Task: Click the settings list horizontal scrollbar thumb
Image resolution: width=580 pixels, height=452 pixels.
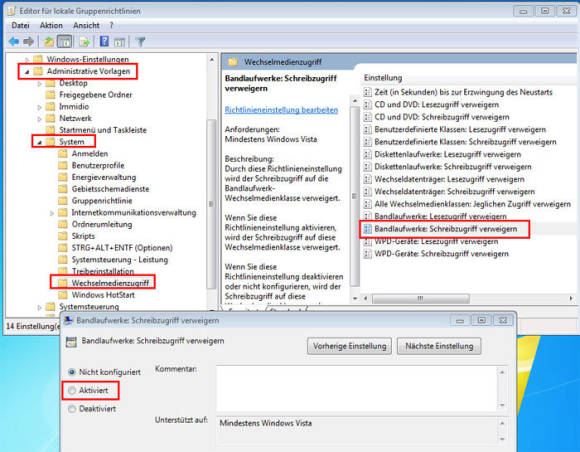Action: 421,298
